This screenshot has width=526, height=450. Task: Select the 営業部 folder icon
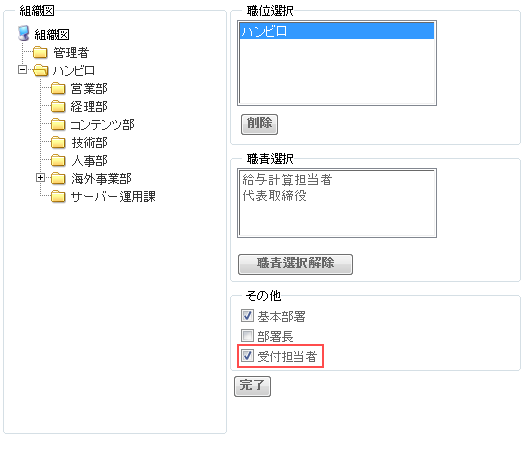(x=58, y=88)
